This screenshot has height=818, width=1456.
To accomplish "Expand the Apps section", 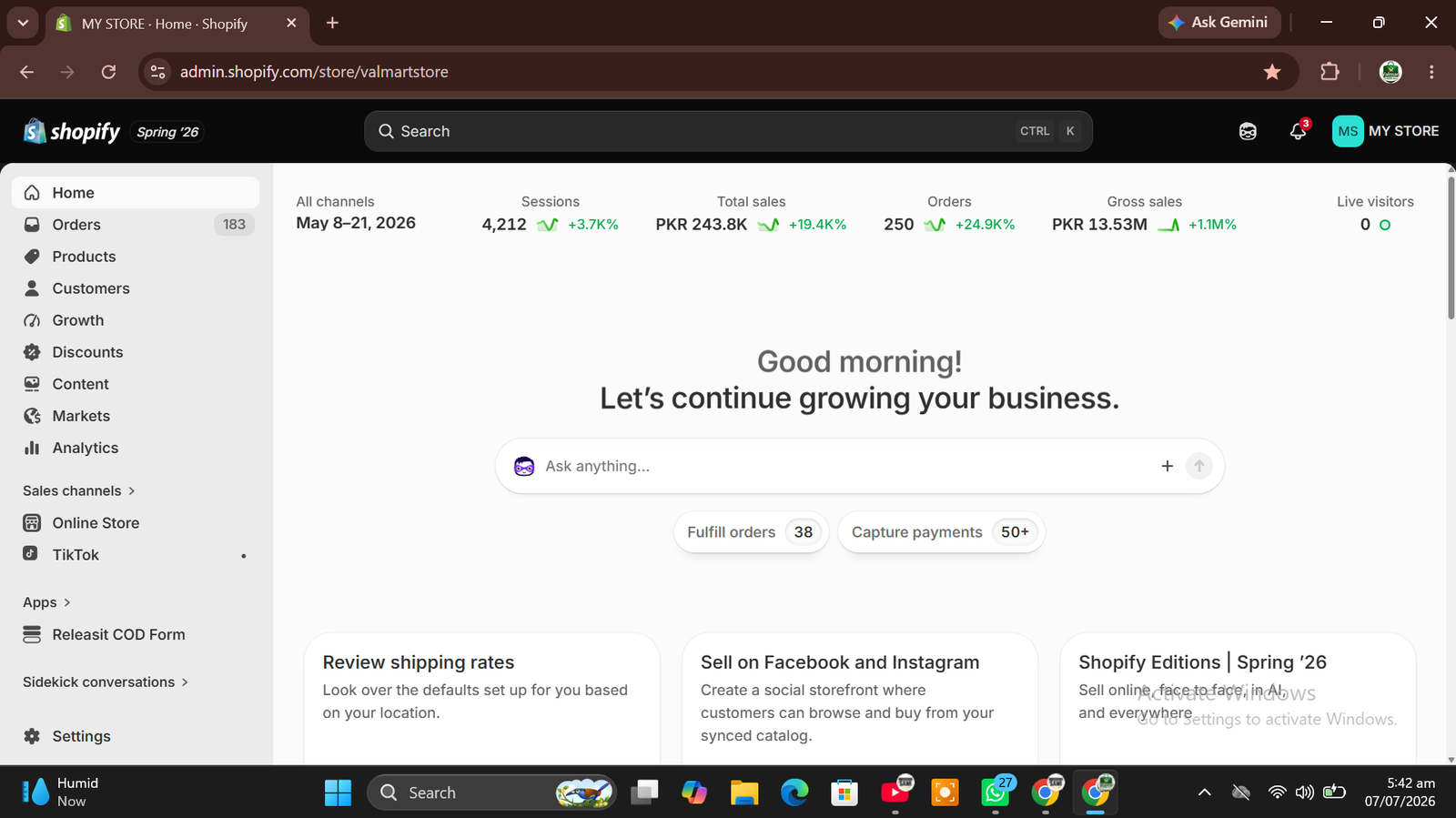I will click(46, 602).
